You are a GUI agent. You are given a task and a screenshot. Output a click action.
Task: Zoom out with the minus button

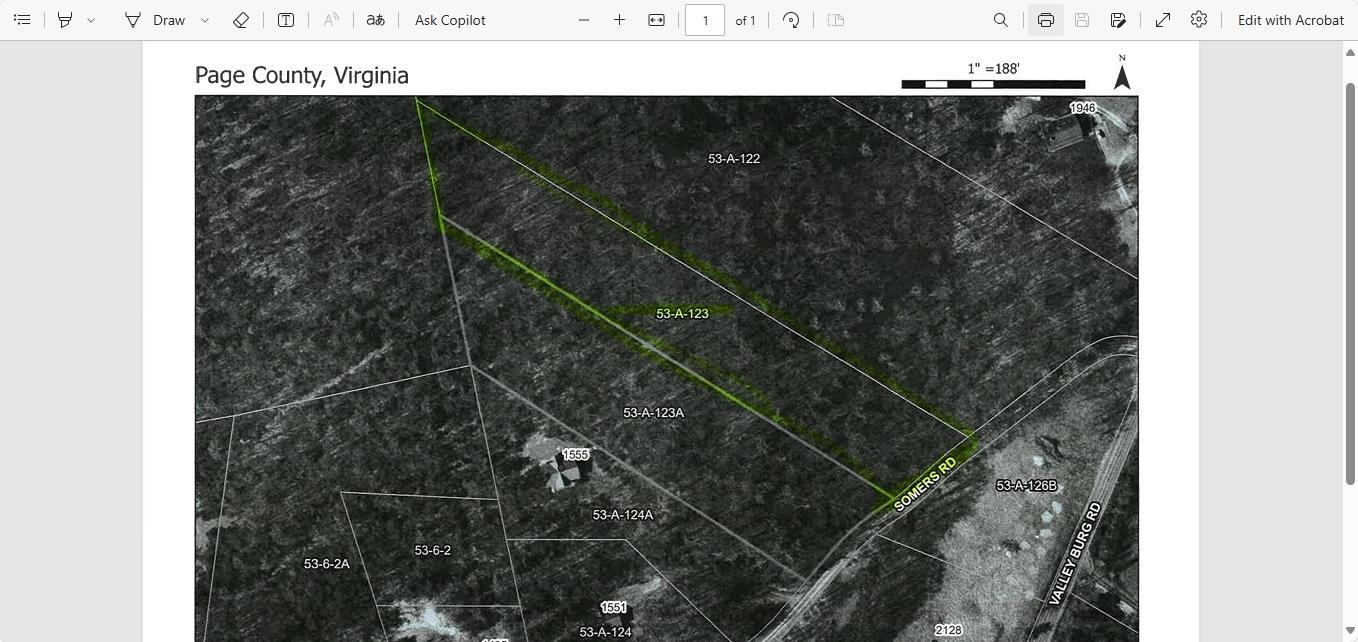point(584,20)
